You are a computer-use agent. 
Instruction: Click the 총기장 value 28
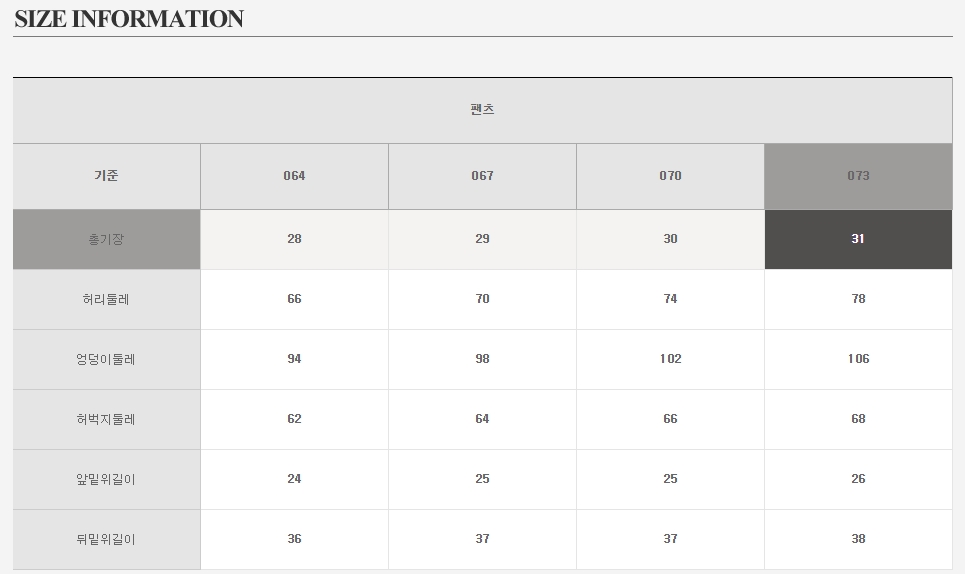294,239
